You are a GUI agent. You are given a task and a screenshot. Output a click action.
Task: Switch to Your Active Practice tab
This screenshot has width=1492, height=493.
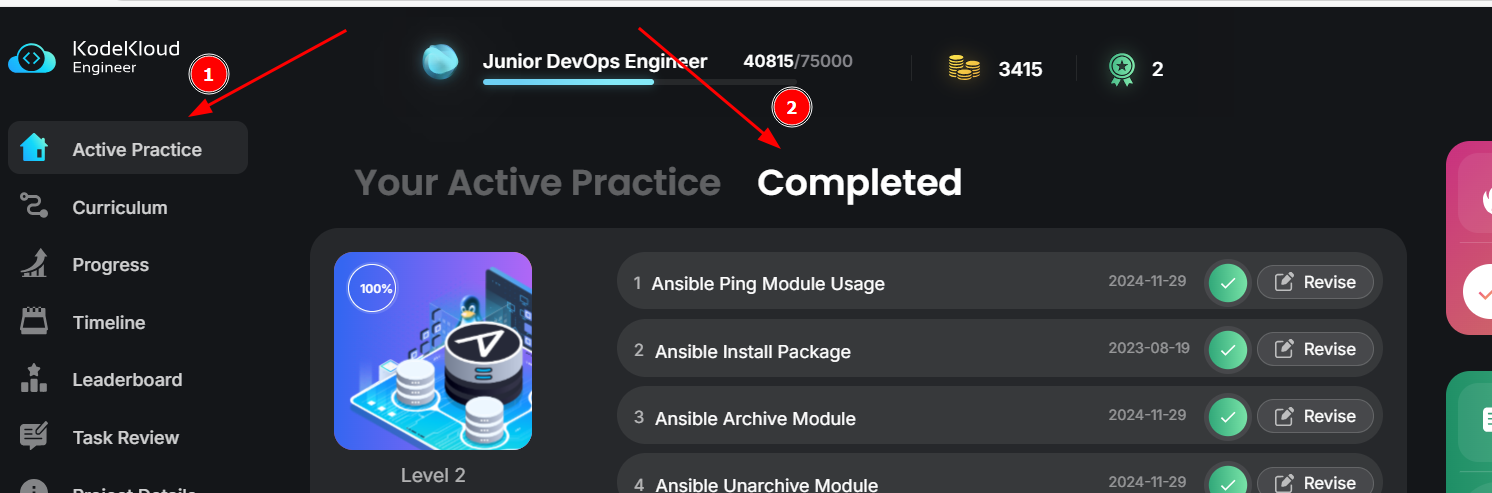coord(537,183)
